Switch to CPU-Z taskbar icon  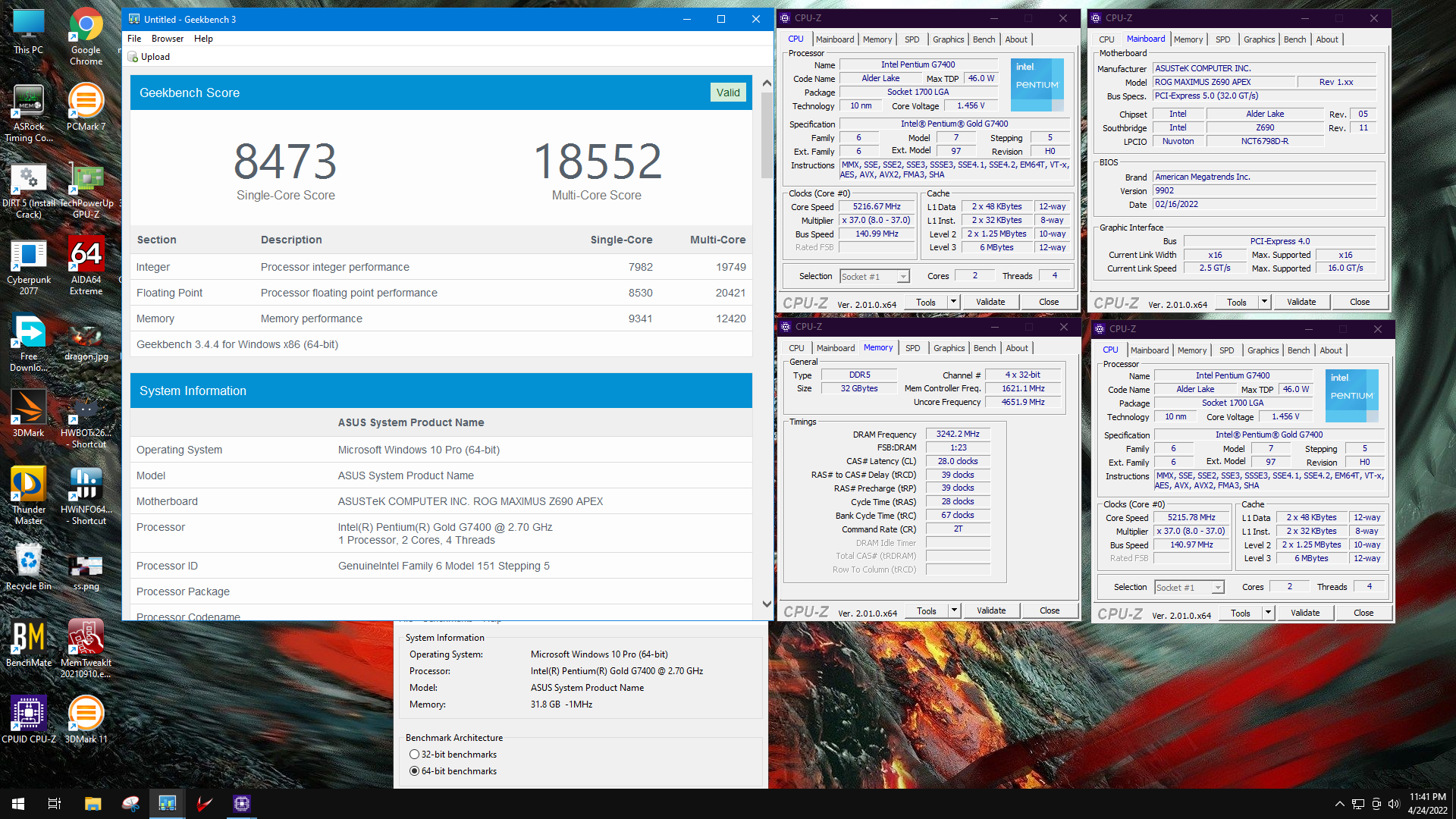241,804
